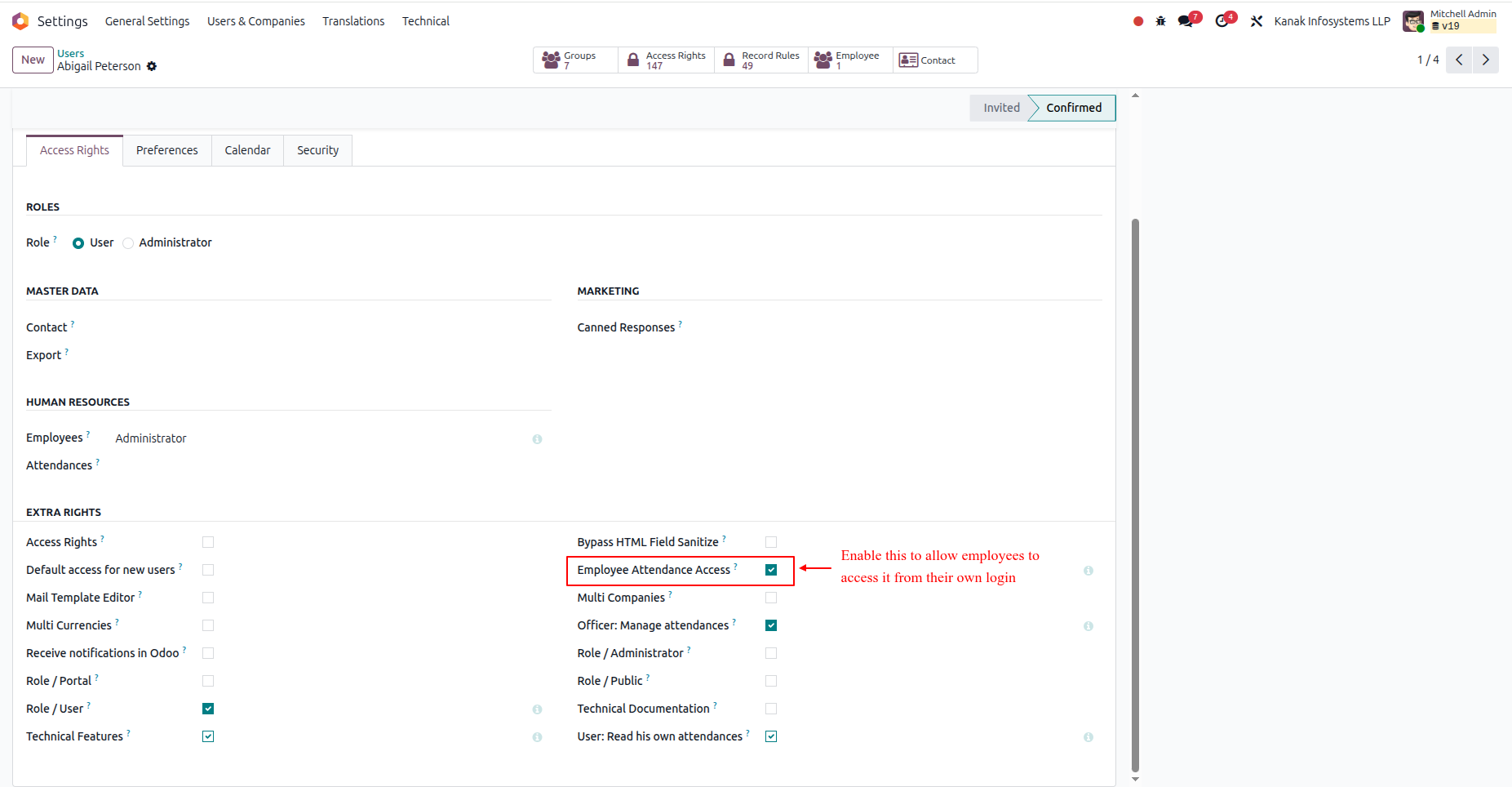Enable Receive notifications in Odoo checkbox
This screenshot has height=787, width=1512.
tap(208, 653)
